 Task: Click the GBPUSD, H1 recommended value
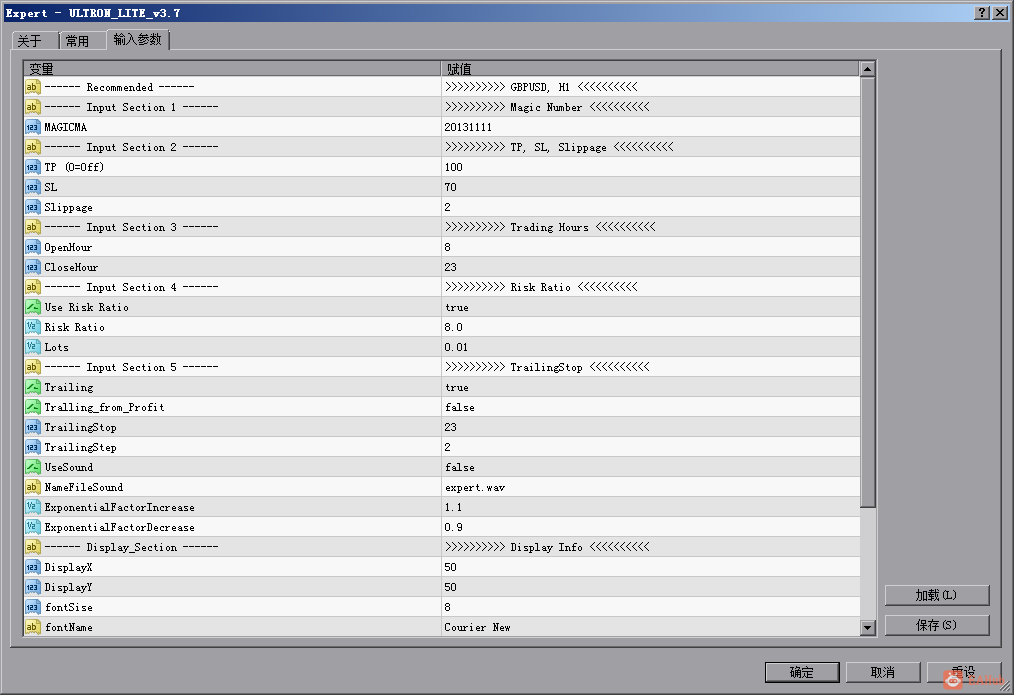point(541,87)
